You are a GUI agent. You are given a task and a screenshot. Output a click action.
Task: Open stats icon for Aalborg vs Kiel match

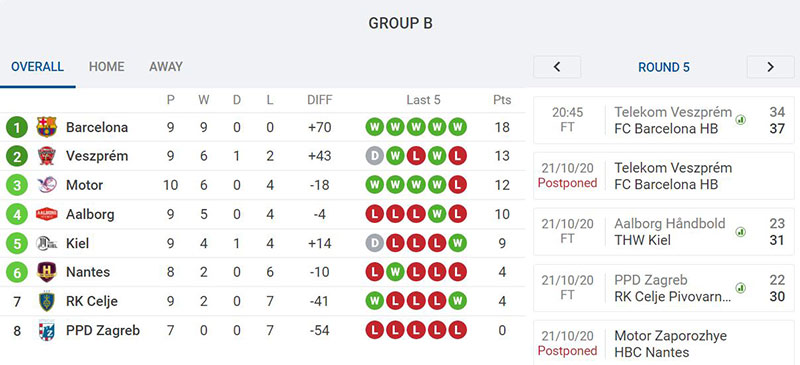[x=740, y=232]
